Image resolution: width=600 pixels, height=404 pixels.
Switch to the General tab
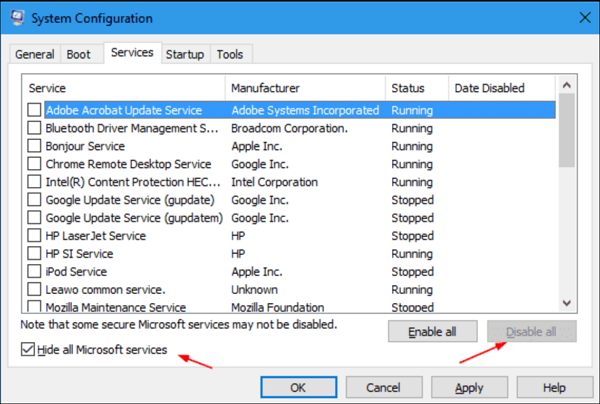click(x=35, y=54)
